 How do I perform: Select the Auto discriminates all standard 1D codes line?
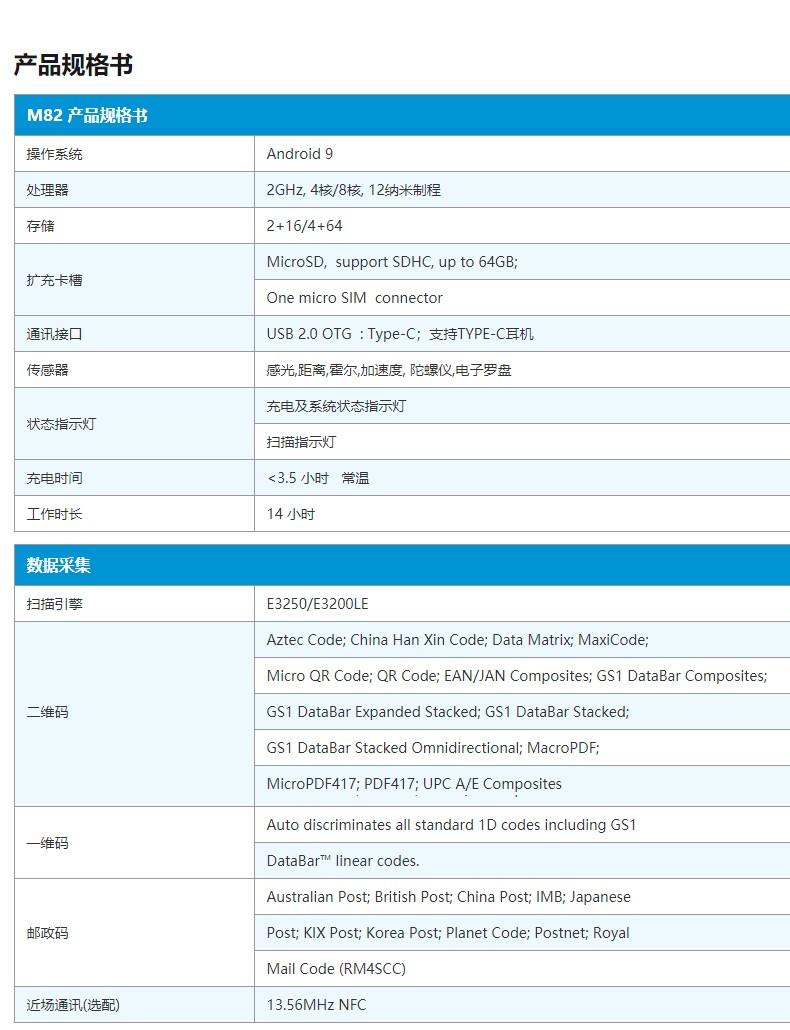[451, 824]
